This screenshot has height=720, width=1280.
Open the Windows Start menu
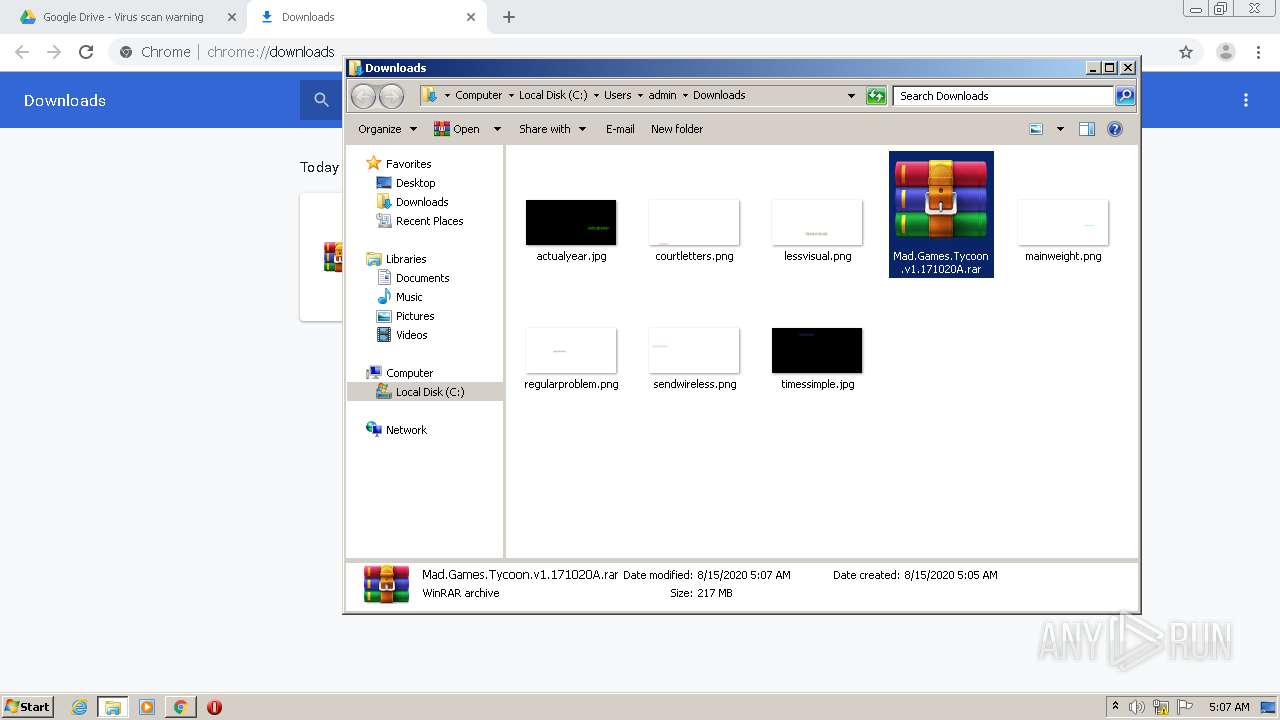tap(28, 707)
